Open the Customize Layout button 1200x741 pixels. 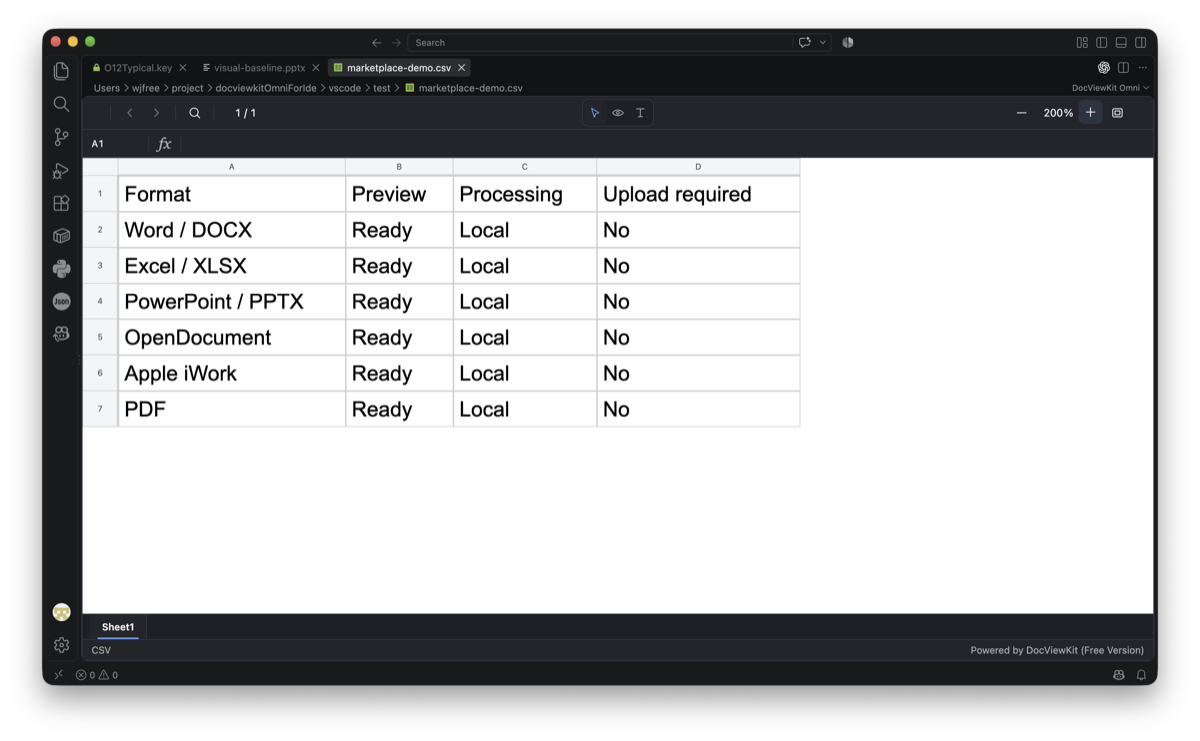(1082, 42)
